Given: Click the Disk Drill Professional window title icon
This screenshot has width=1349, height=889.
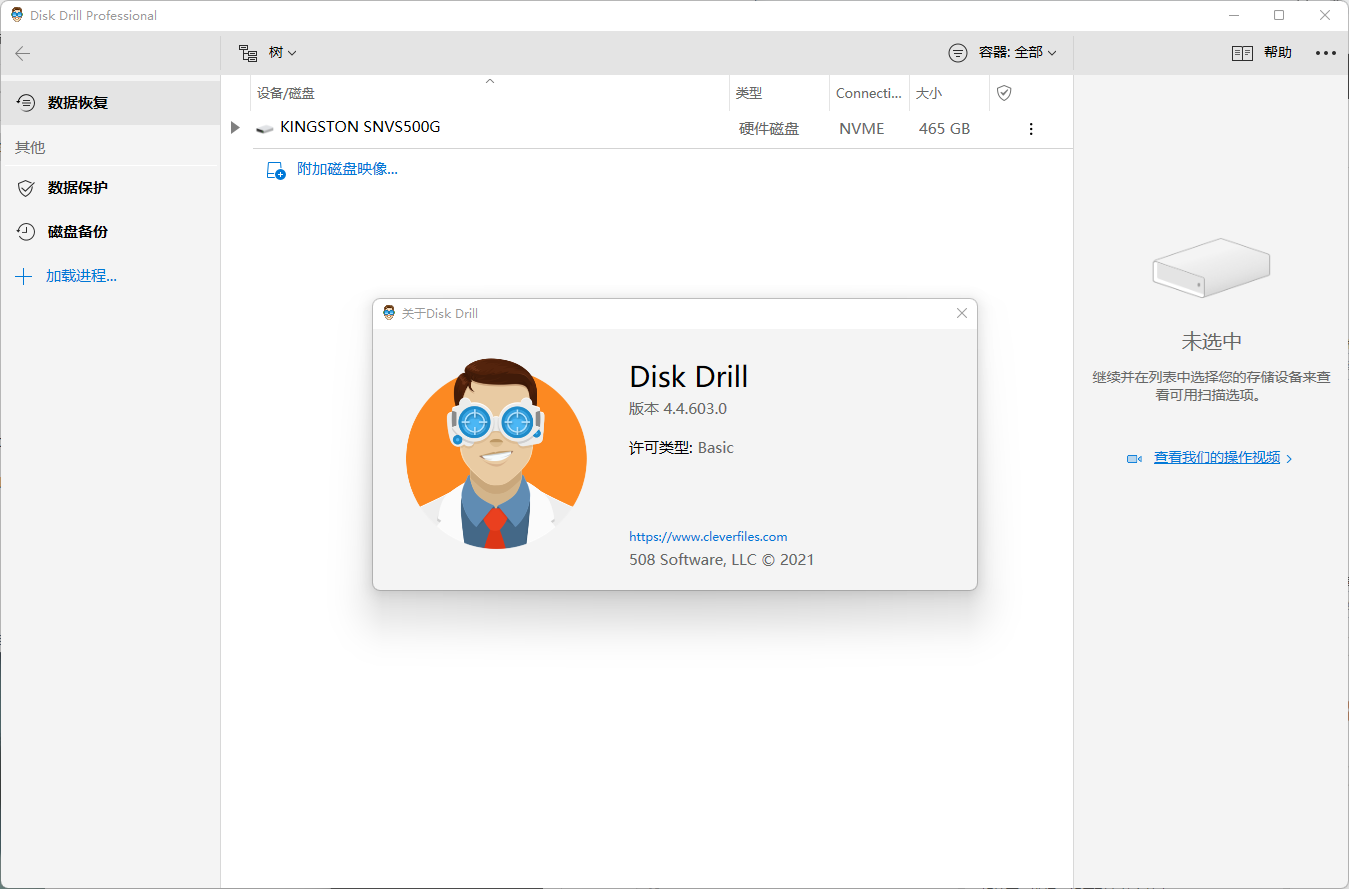Looking at the screenshot, I should pos(16,15).
